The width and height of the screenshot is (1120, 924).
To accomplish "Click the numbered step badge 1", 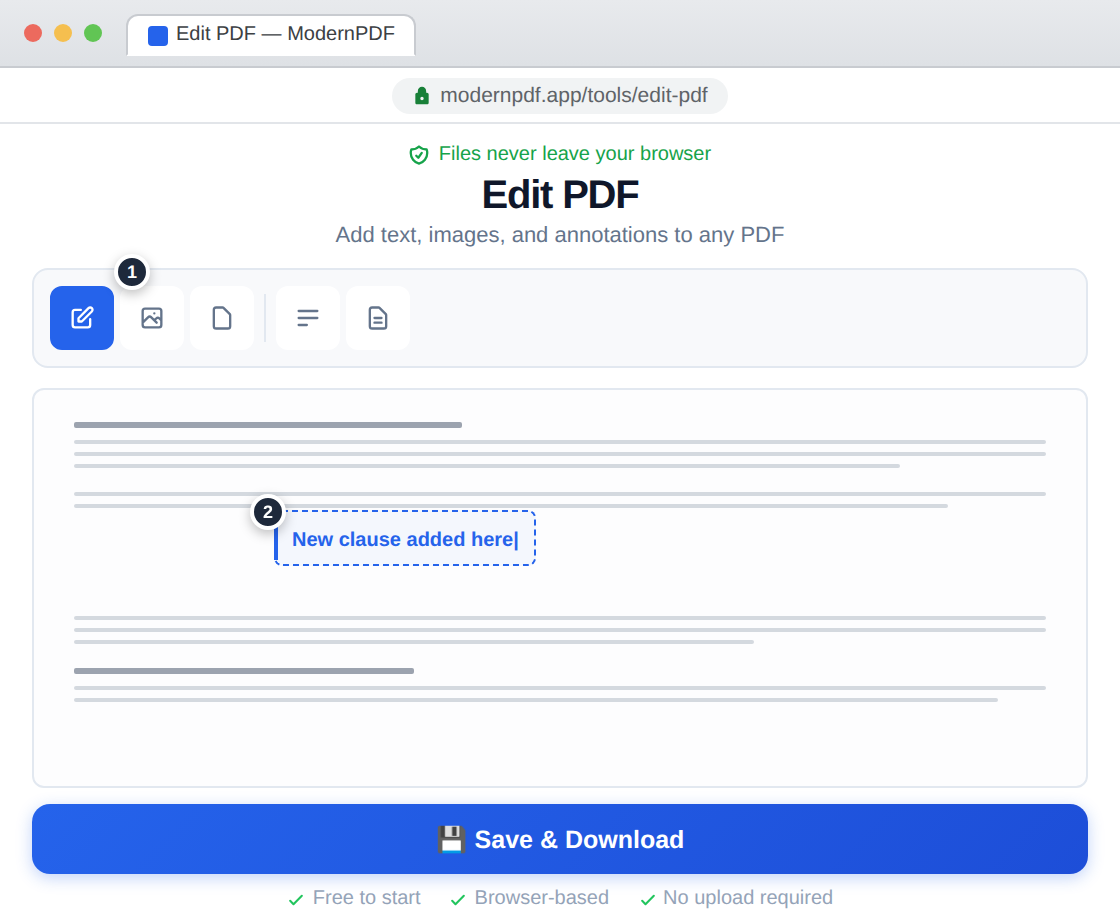I will [x=131, y=271].
